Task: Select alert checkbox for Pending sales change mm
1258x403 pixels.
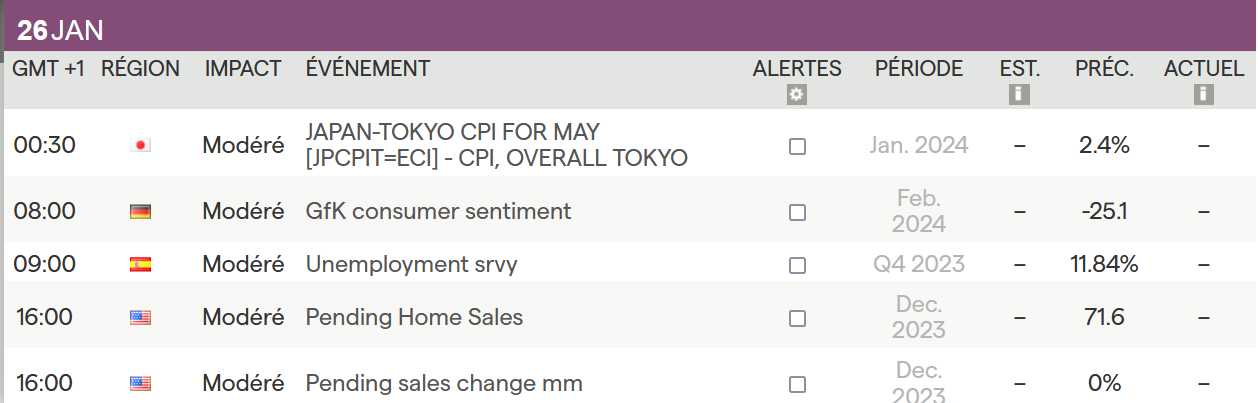Action: tap(797, 384)
